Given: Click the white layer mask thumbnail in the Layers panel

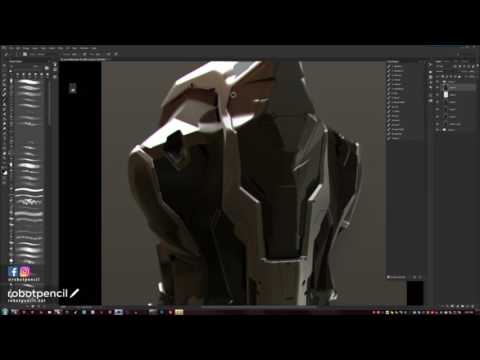Looking at the screenshot, I should (446, 94).
